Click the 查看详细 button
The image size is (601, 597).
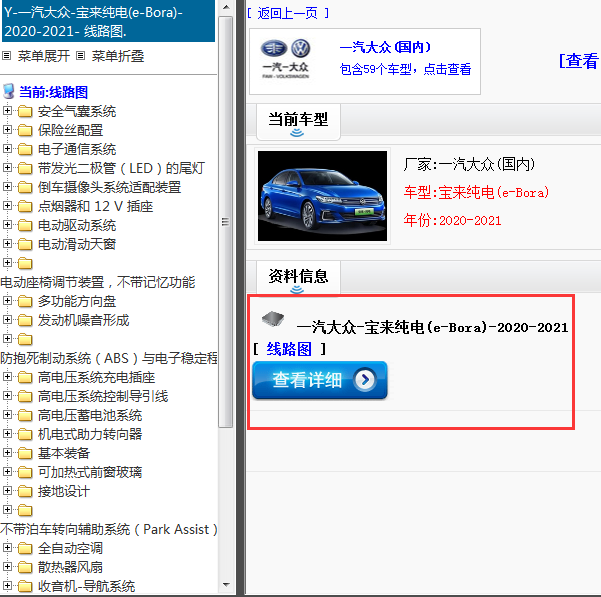(320, 380)
